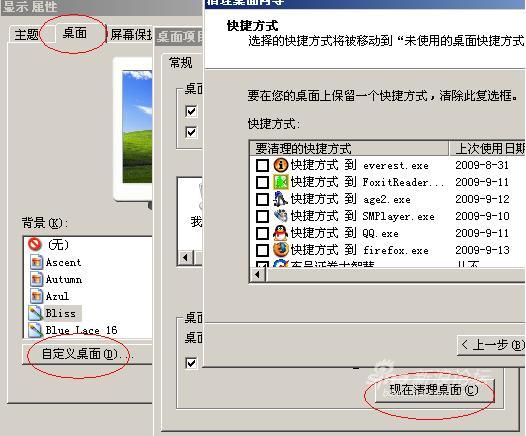Click the Autumn wallpaper file icon
The width and height of the screenshot is (526, 436).
tap(36, 279)
